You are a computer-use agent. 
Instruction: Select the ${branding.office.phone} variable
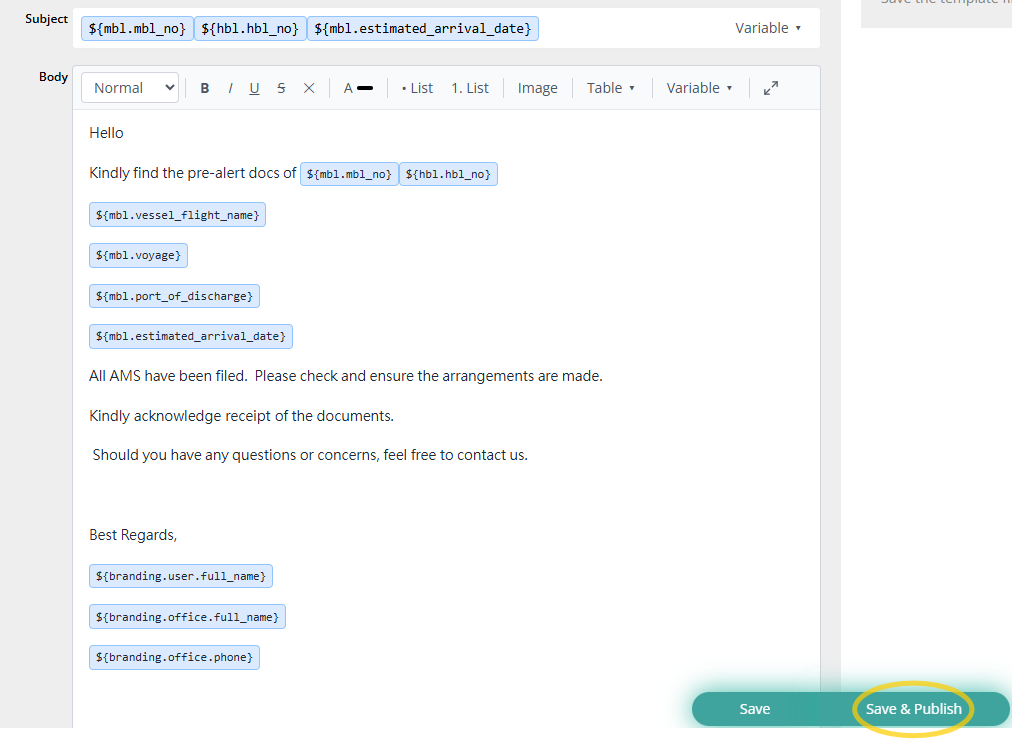click(174, 657)
